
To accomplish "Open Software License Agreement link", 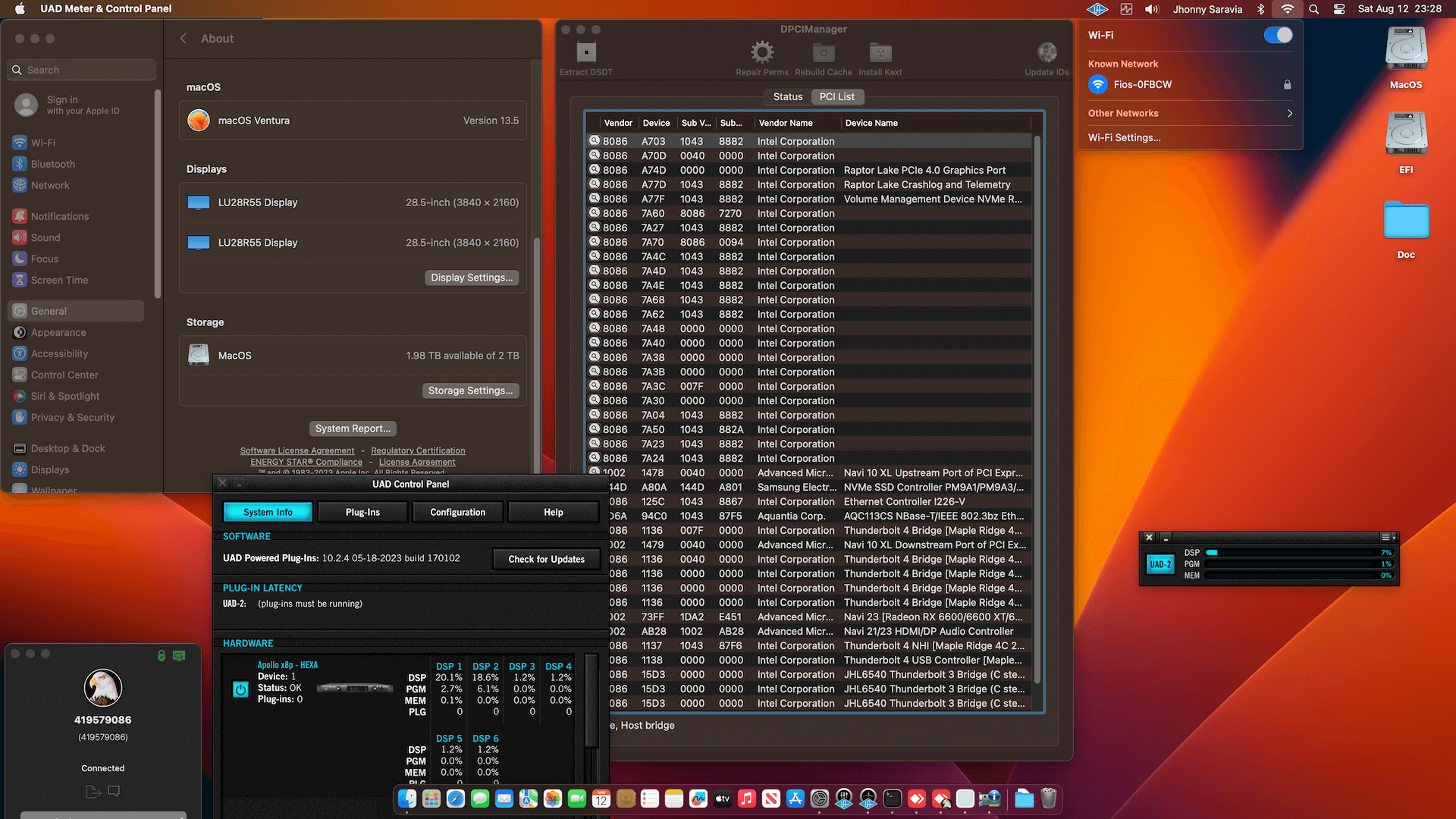I will 297,450.
